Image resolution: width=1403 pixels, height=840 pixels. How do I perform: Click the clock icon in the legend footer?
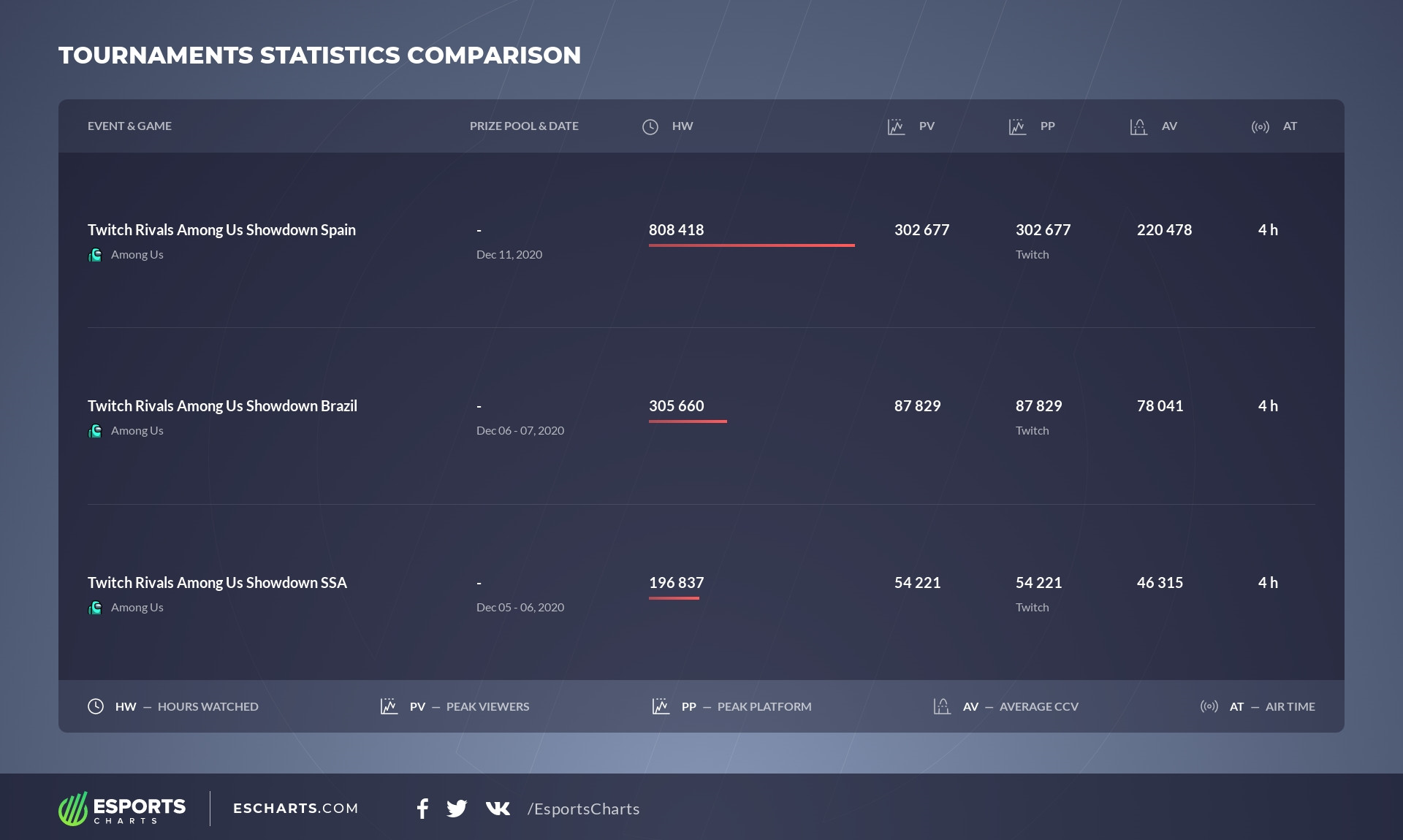[x=96, y=706]
